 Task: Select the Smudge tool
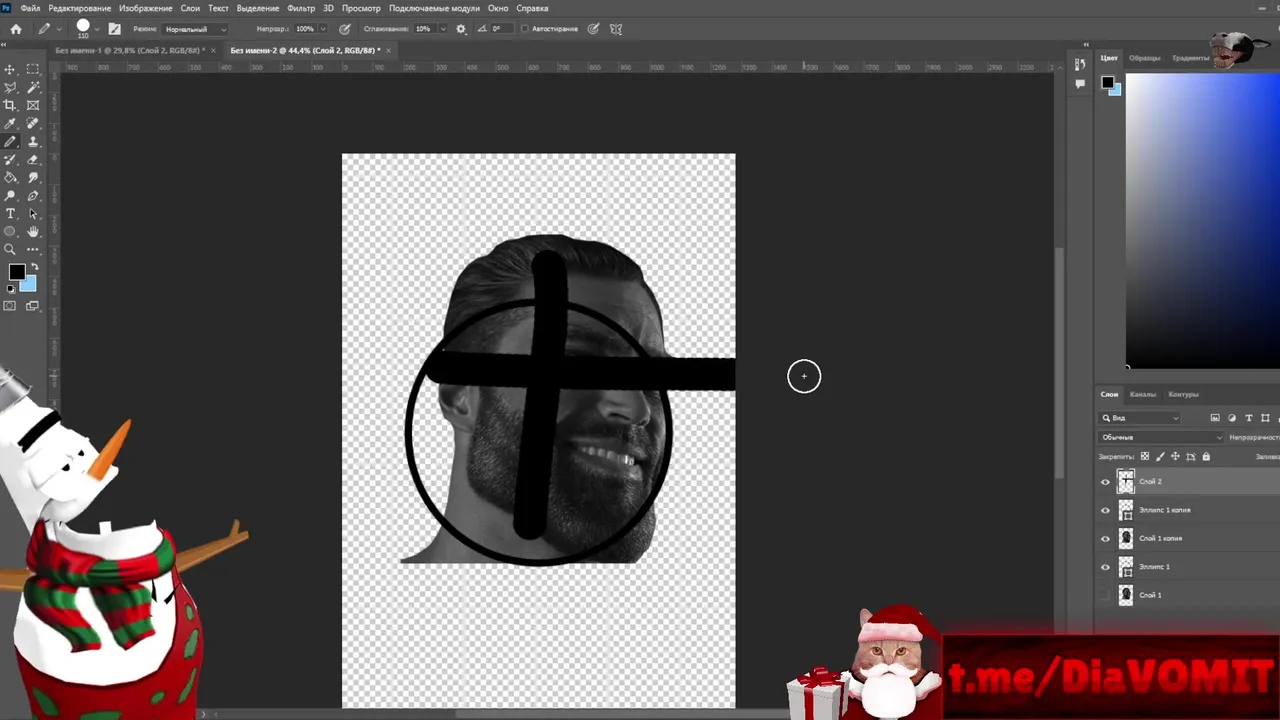click(x=33, y=178)
